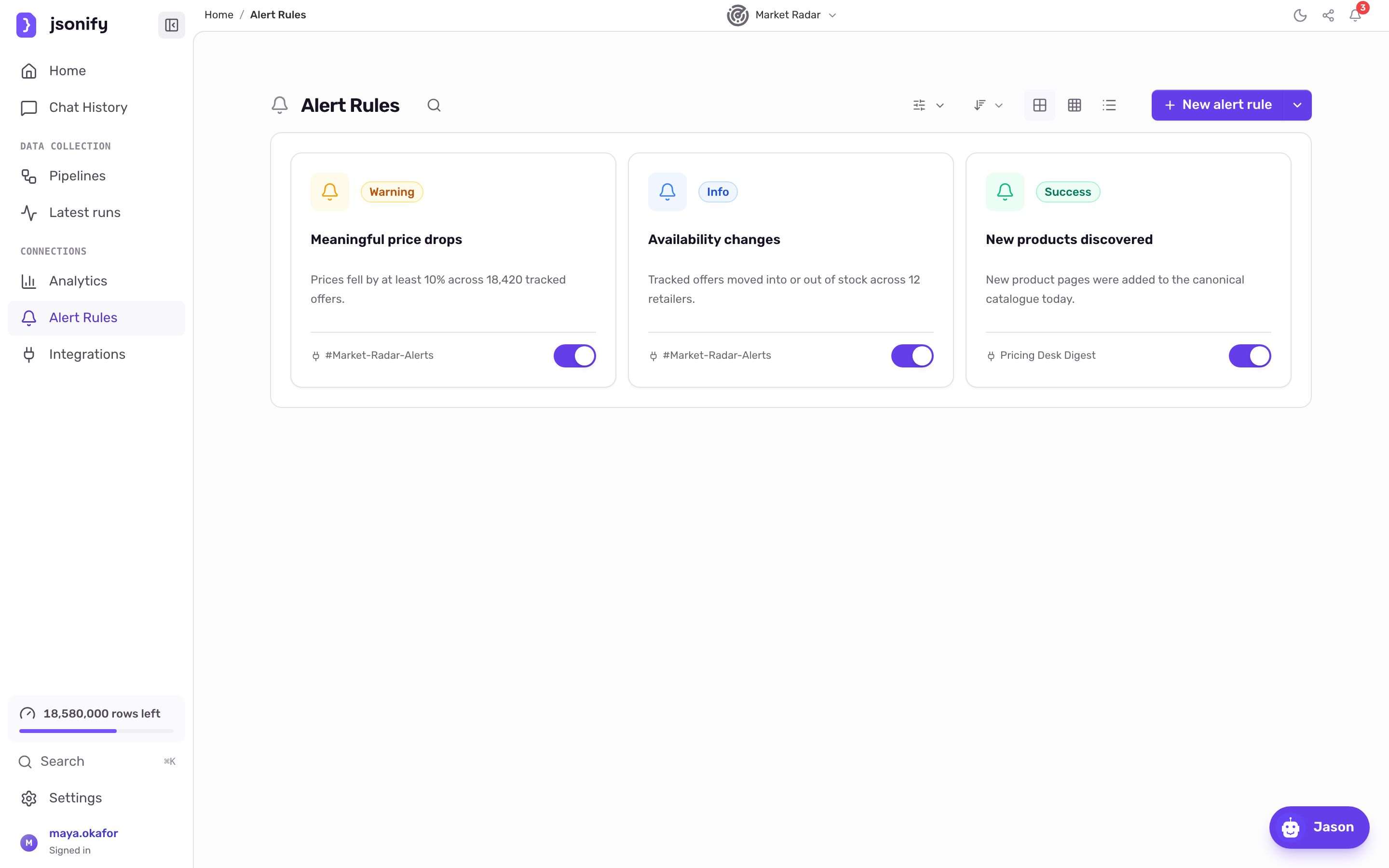Click the 18,580,000 rows left text
The width and height of the screenshot is (1389, 868).
tap(102, 714)
